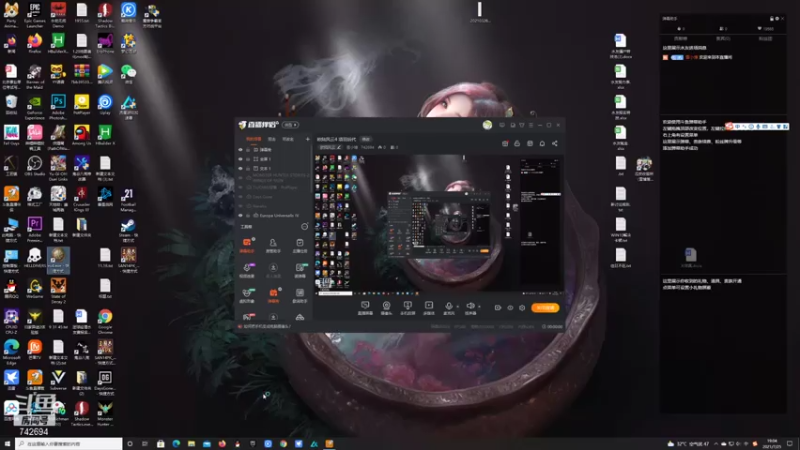This screenshot has width=800, height=450.
Task: Toggle visibility of MONSTER HUNTER STORIES 2 source
Action: [x=240, y=178]
